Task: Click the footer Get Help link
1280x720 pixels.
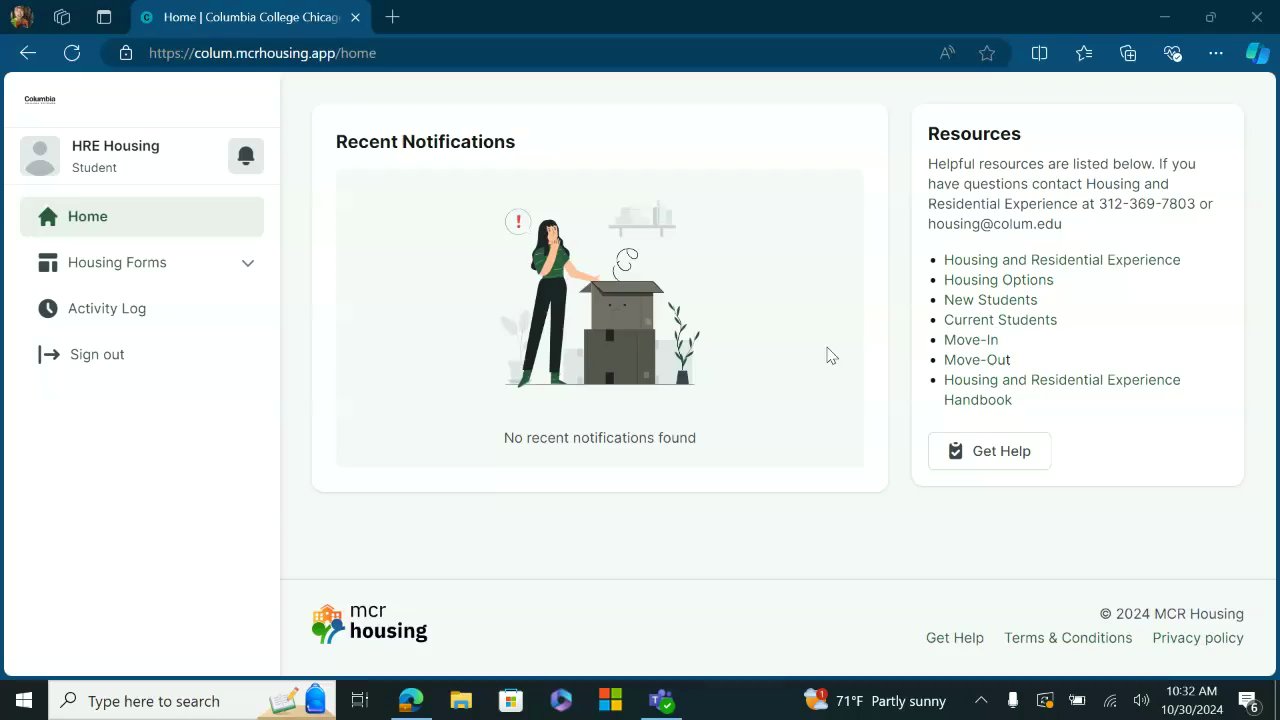Action: coord(955,638)
